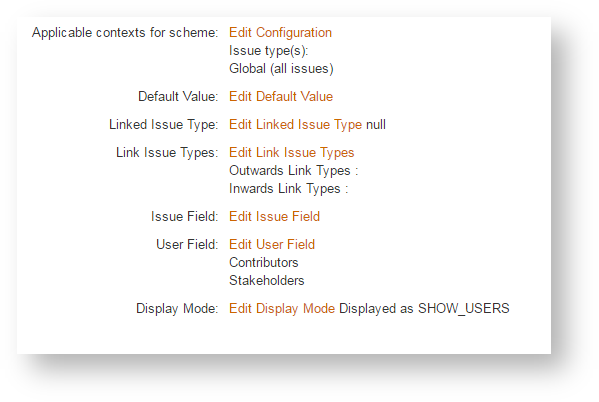Select the Global (all issues) text
Screen dimensions: 599x402
tap(281, 69)
